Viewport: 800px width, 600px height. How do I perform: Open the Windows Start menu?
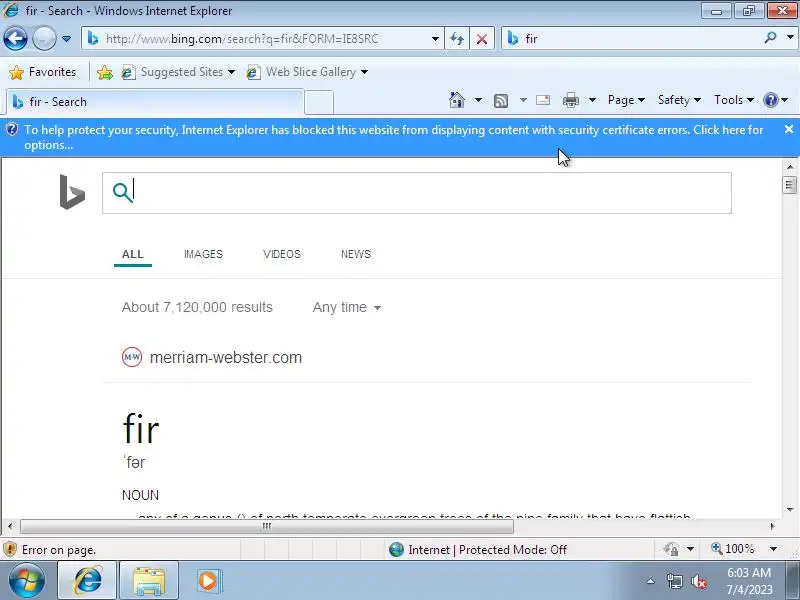[27, 581]
